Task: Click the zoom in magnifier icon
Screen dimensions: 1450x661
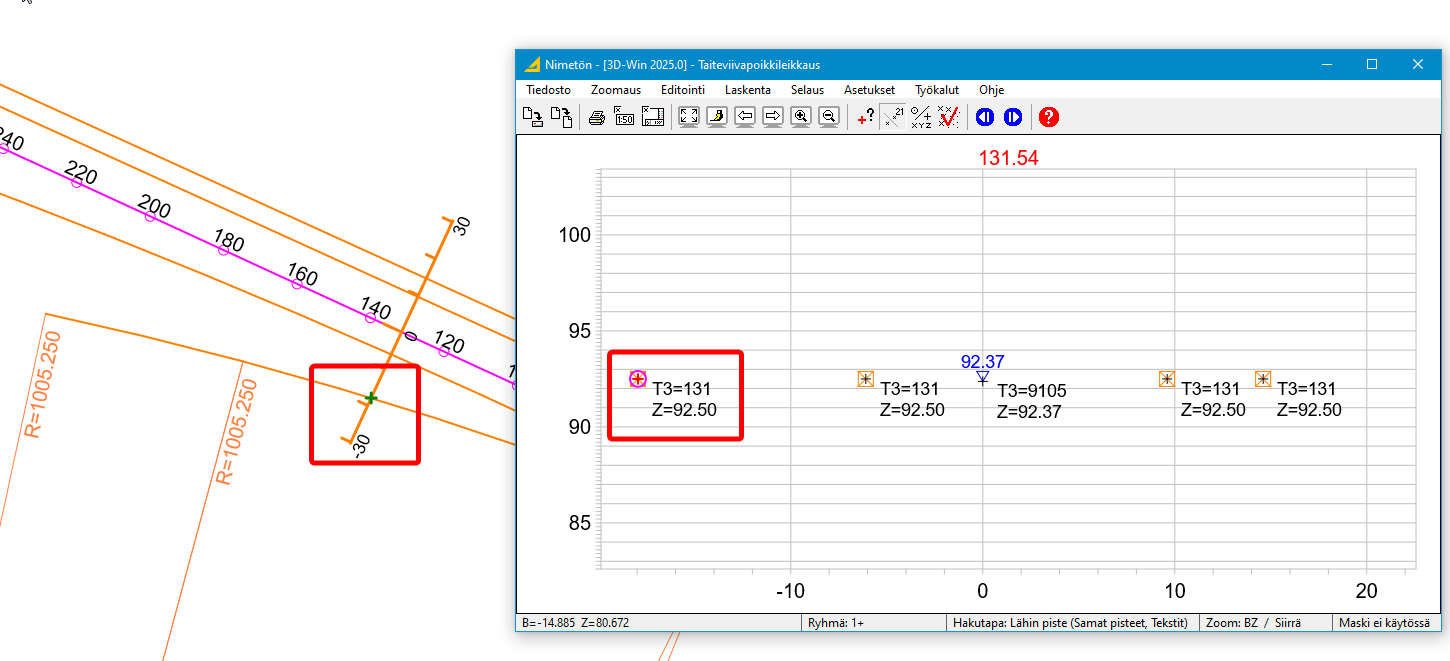Action: click(801, 117)
